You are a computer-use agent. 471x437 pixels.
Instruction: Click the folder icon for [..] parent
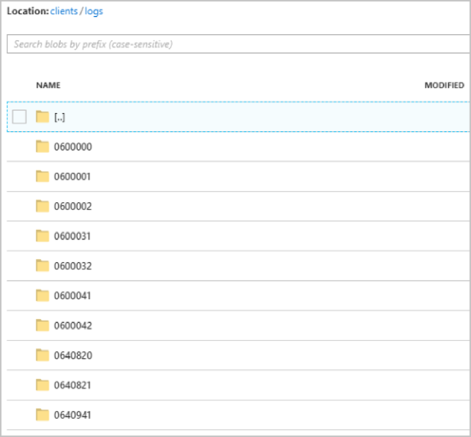(x=42, y=117)
